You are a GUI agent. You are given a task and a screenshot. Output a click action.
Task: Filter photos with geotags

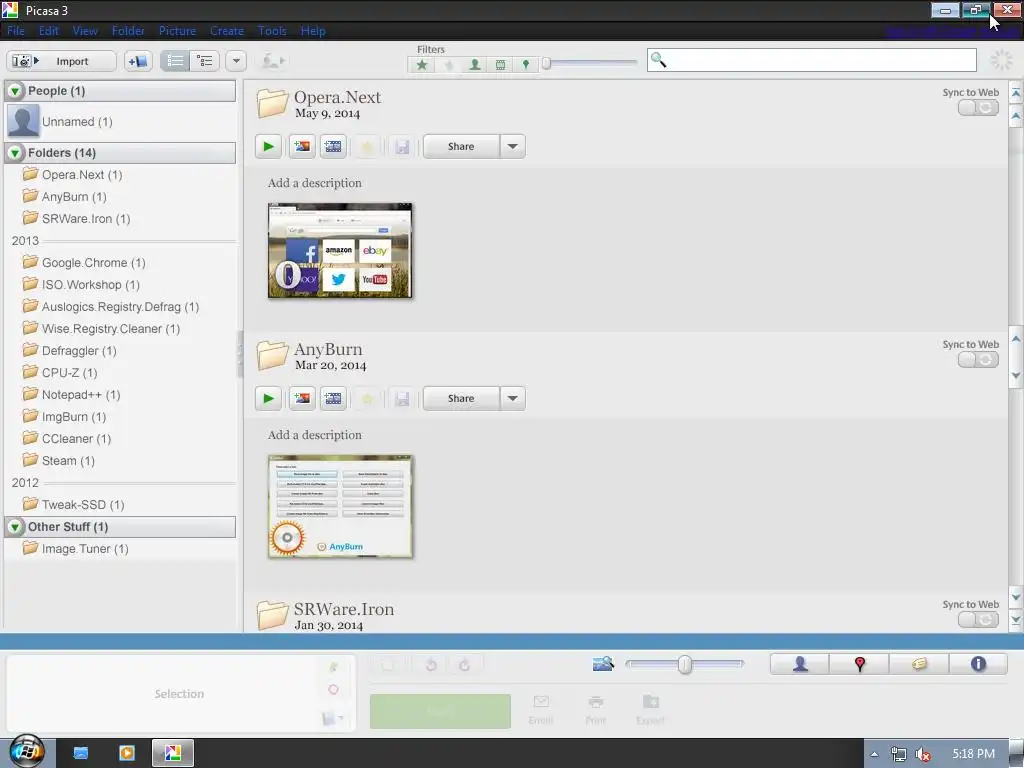[x=526, y=65]
